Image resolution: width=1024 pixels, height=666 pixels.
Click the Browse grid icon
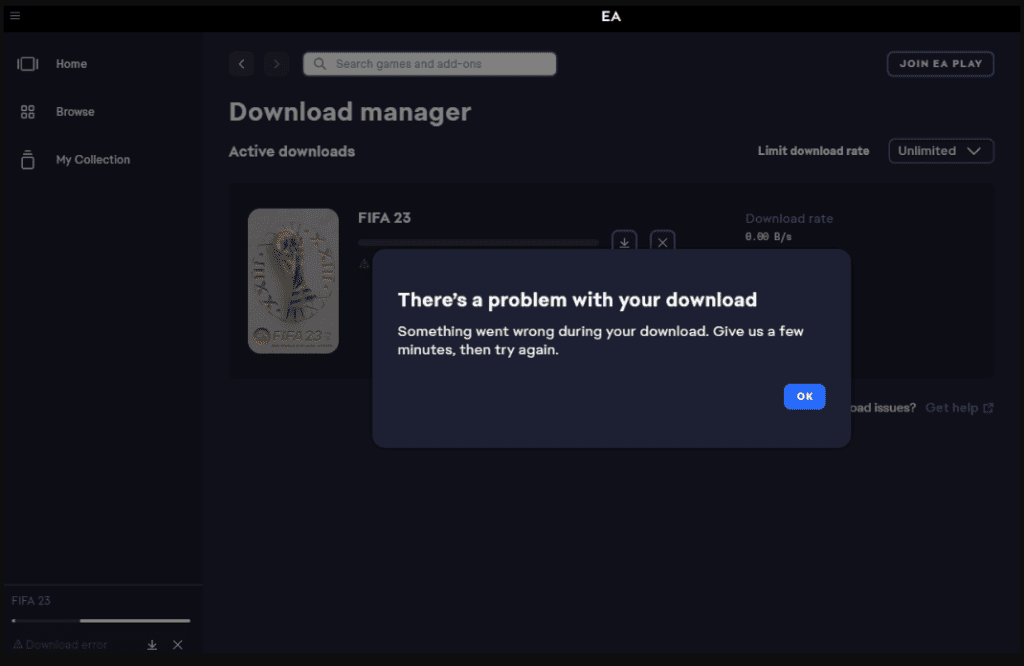pos(27,112)
